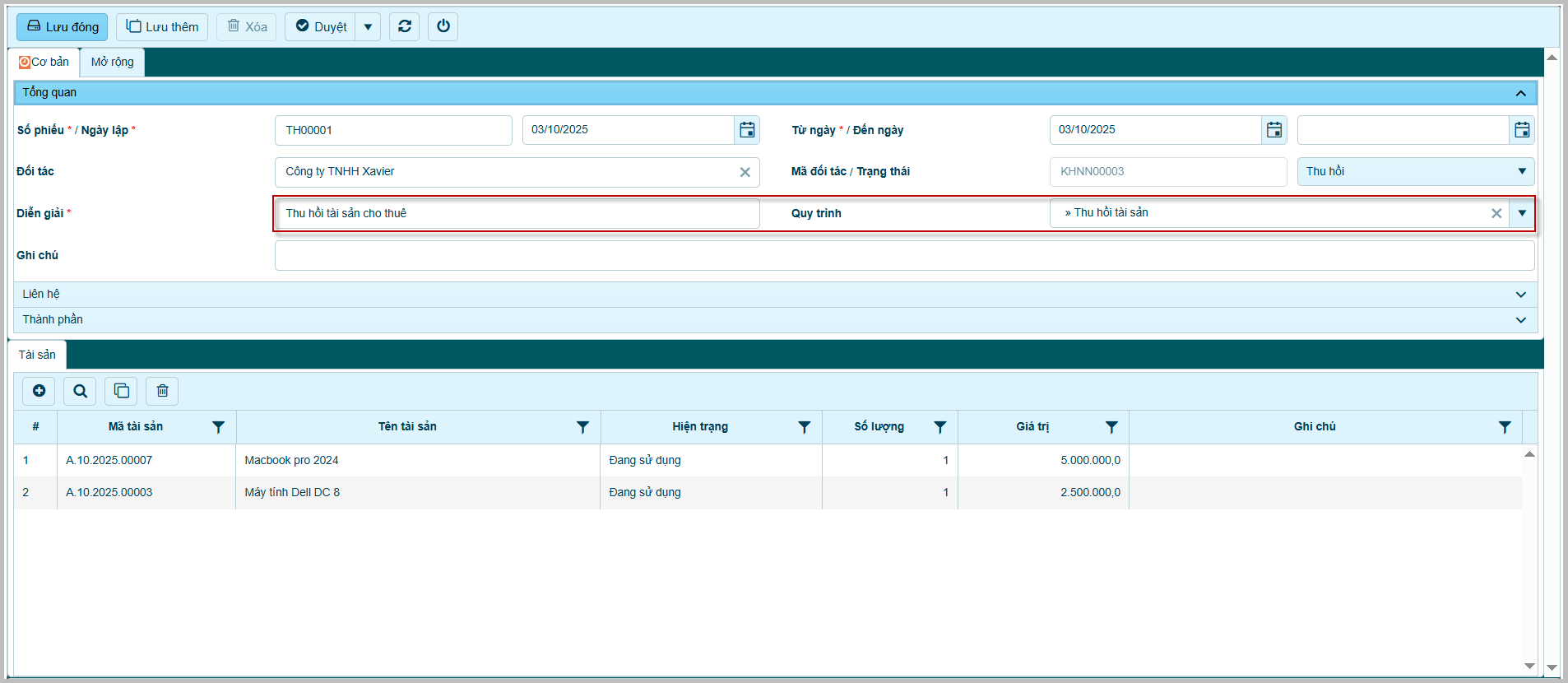1568x683 pixels.
Task: Filter the Giá trị column
Action: click(1111, 427)
